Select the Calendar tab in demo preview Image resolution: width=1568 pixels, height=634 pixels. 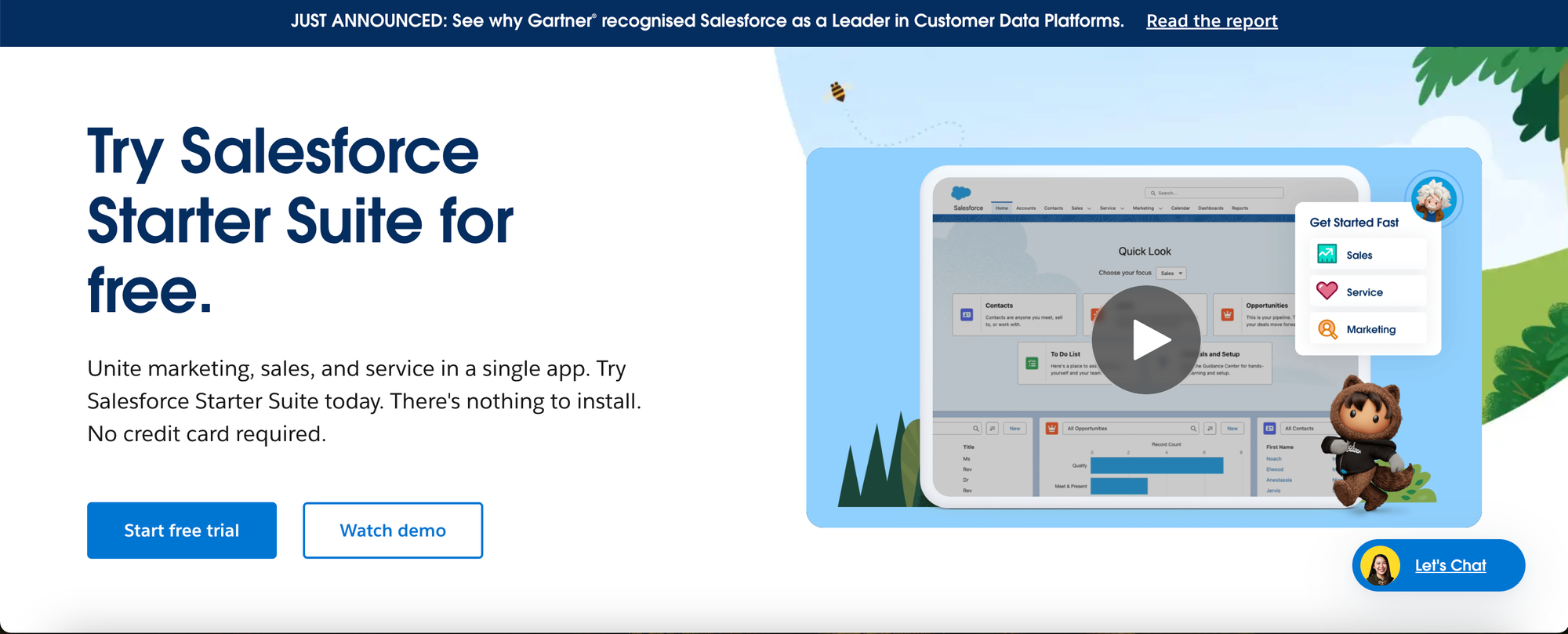1181,208
